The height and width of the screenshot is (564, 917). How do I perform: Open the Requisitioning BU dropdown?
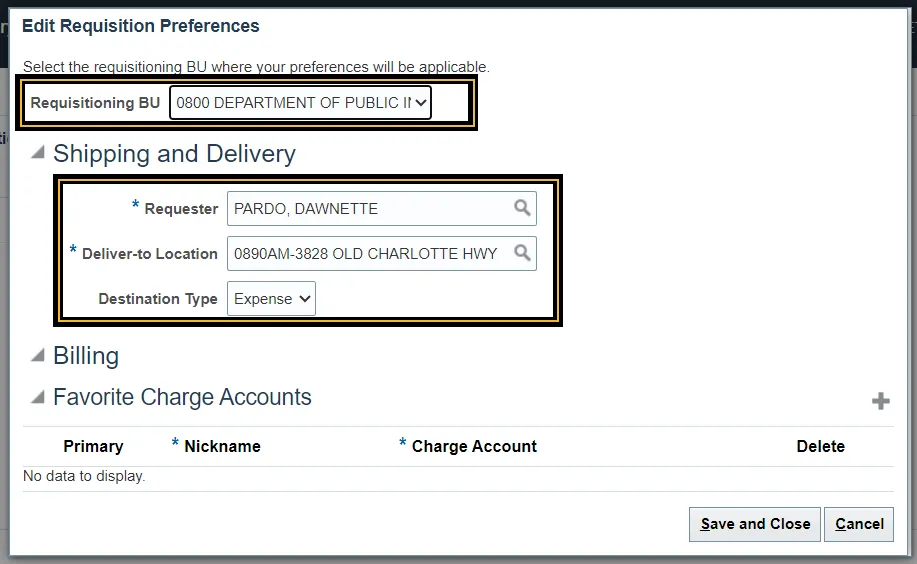[300, 102]
